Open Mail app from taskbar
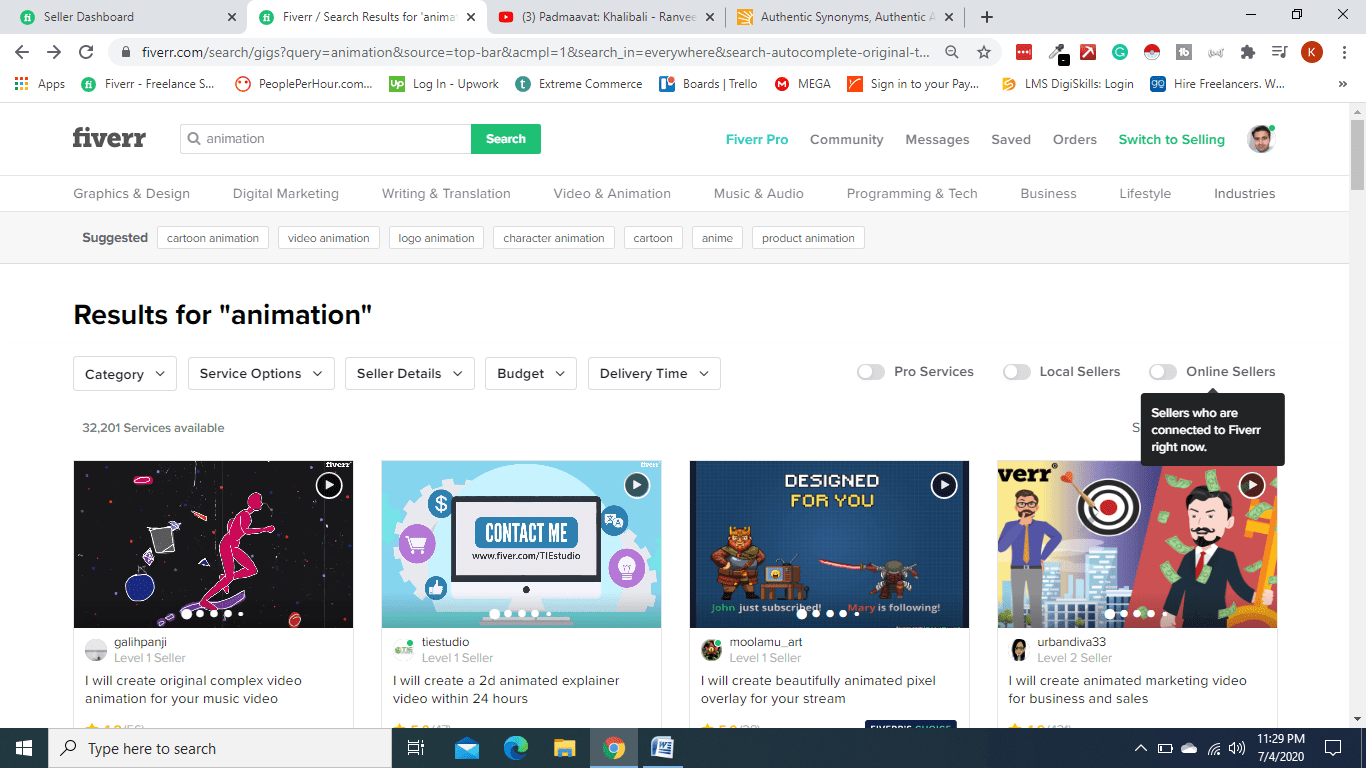This screenshot has width=1366, height=768. point(467,748)
